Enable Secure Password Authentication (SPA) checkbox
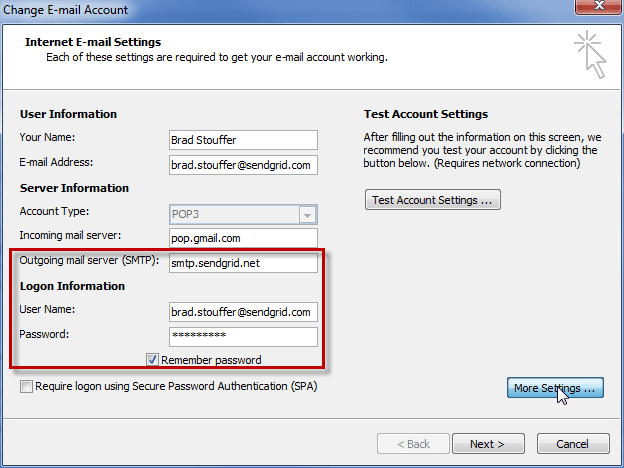 pos(26,385)
